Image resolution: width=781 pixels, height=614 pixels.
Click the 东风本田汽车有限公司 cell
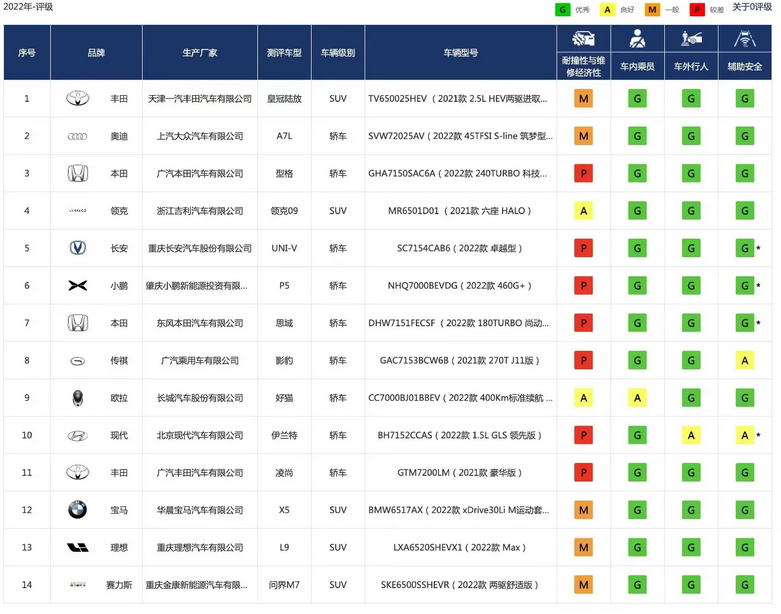coord(200,323)
